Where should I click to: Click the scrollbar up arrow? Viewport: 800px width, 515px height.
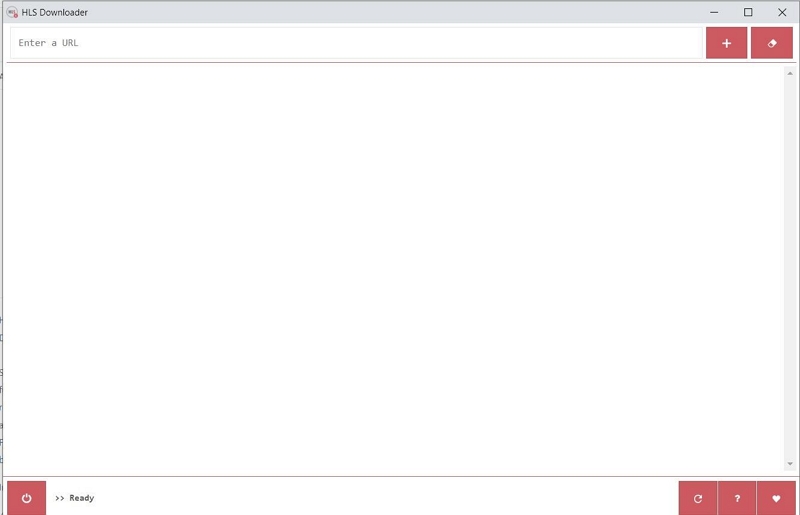pos(790,73)
